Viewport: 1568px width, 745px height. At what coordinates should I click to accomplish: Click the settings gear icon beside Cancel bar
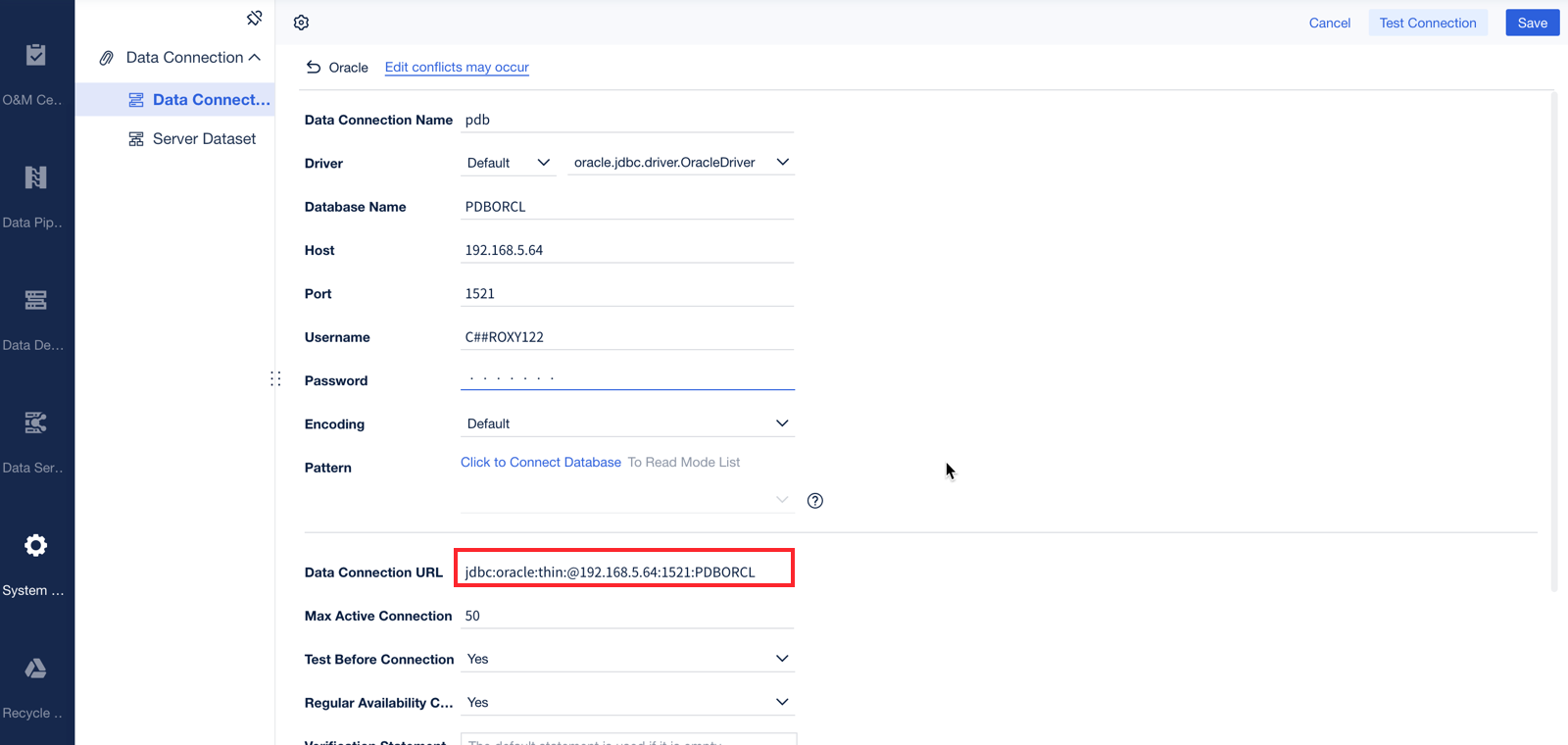[x=302, y=23]
